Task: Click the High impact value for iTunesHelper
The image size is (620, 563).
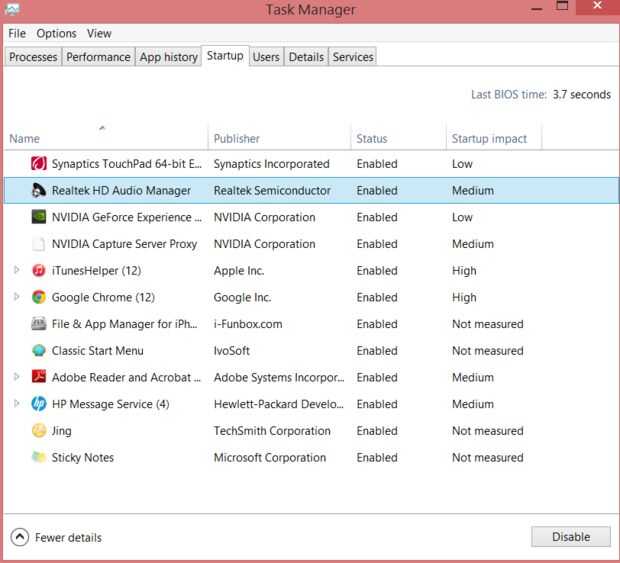Action: point(464,271)
